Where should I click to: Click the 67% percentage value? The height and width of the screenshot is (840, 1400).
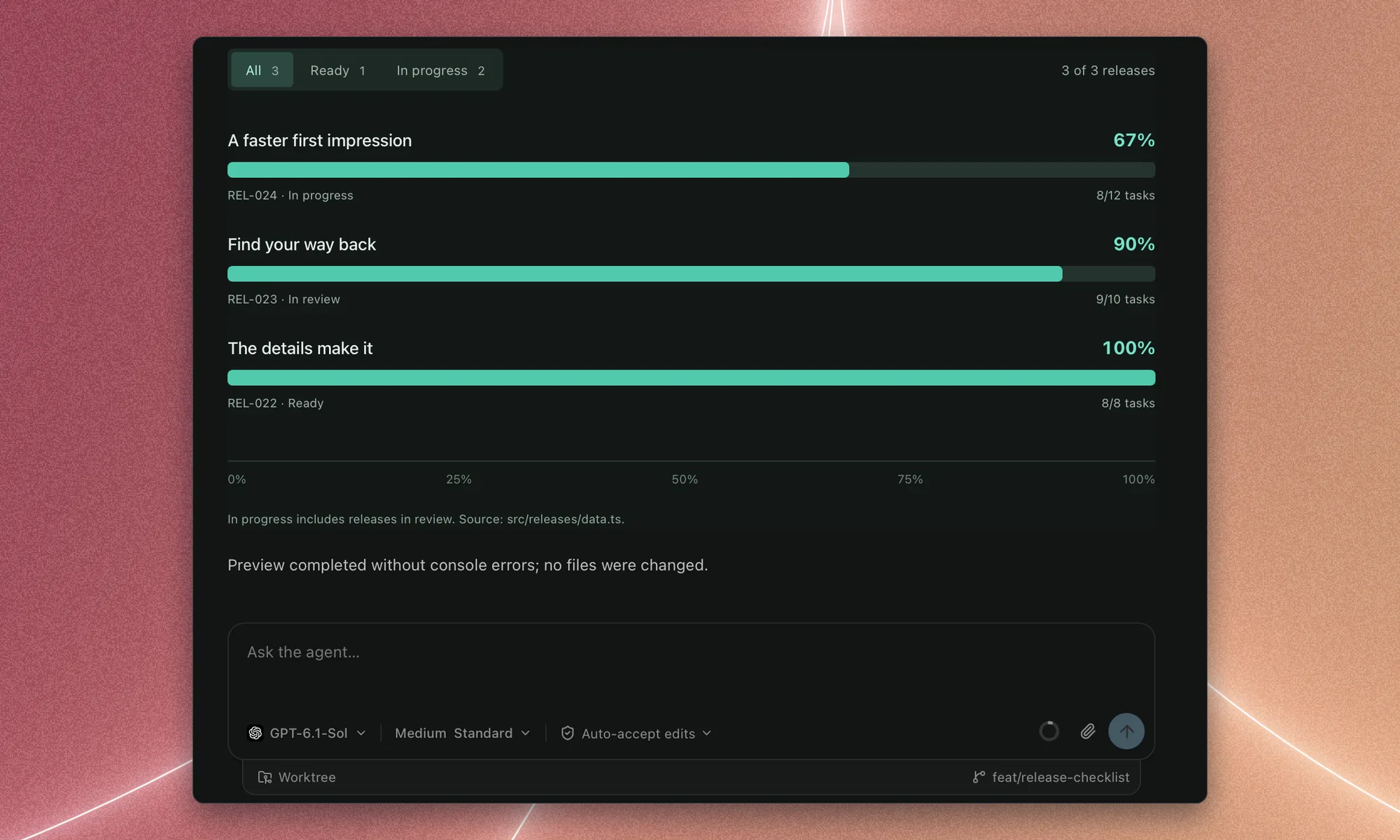pos(1134,140)
